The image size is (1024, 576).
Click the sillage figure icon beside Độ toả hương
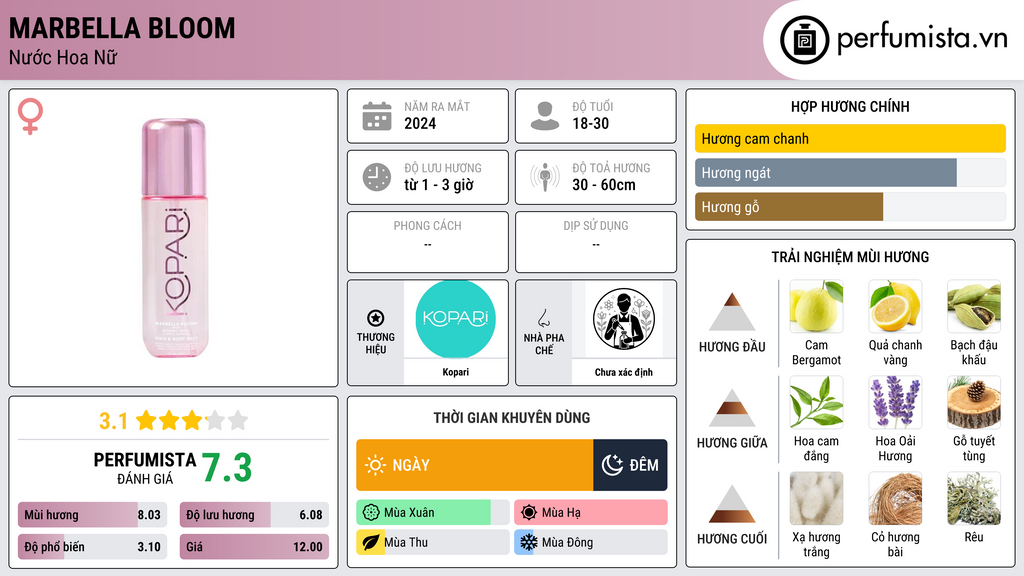tap(545, 177)
